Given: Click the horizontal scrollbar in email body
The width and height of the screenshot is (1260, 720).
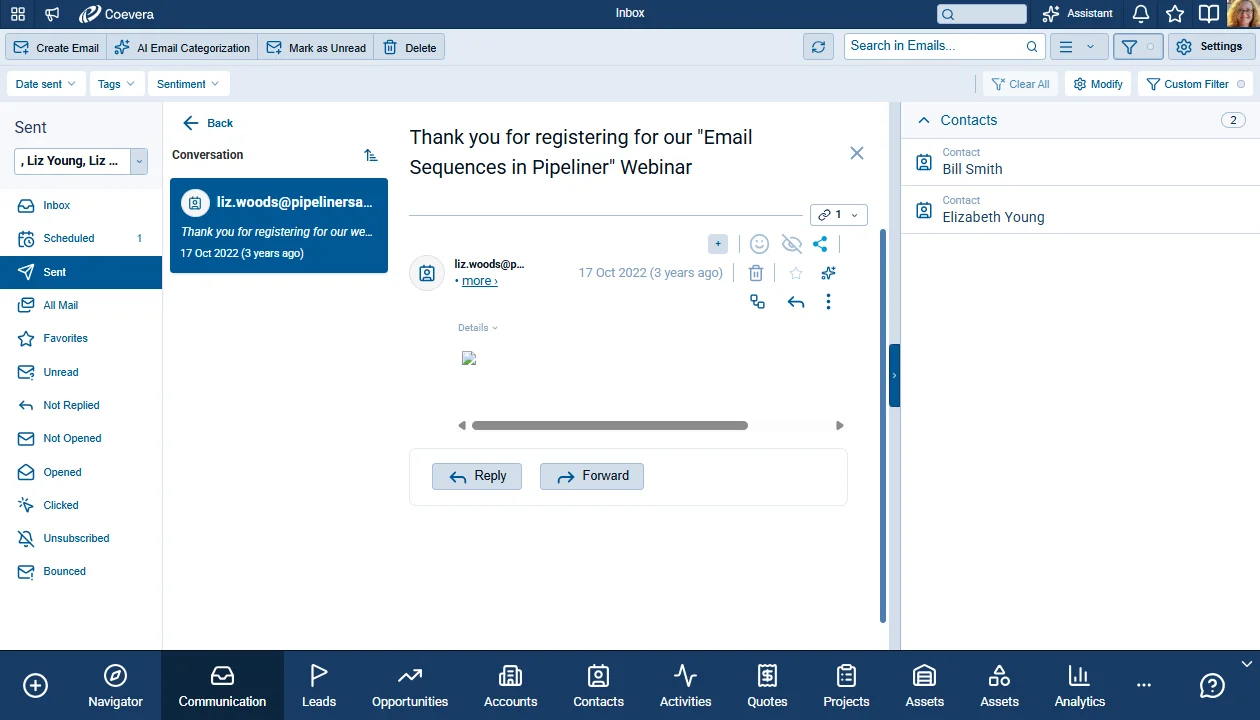Looking at the screenshot, I should point(609,425).
